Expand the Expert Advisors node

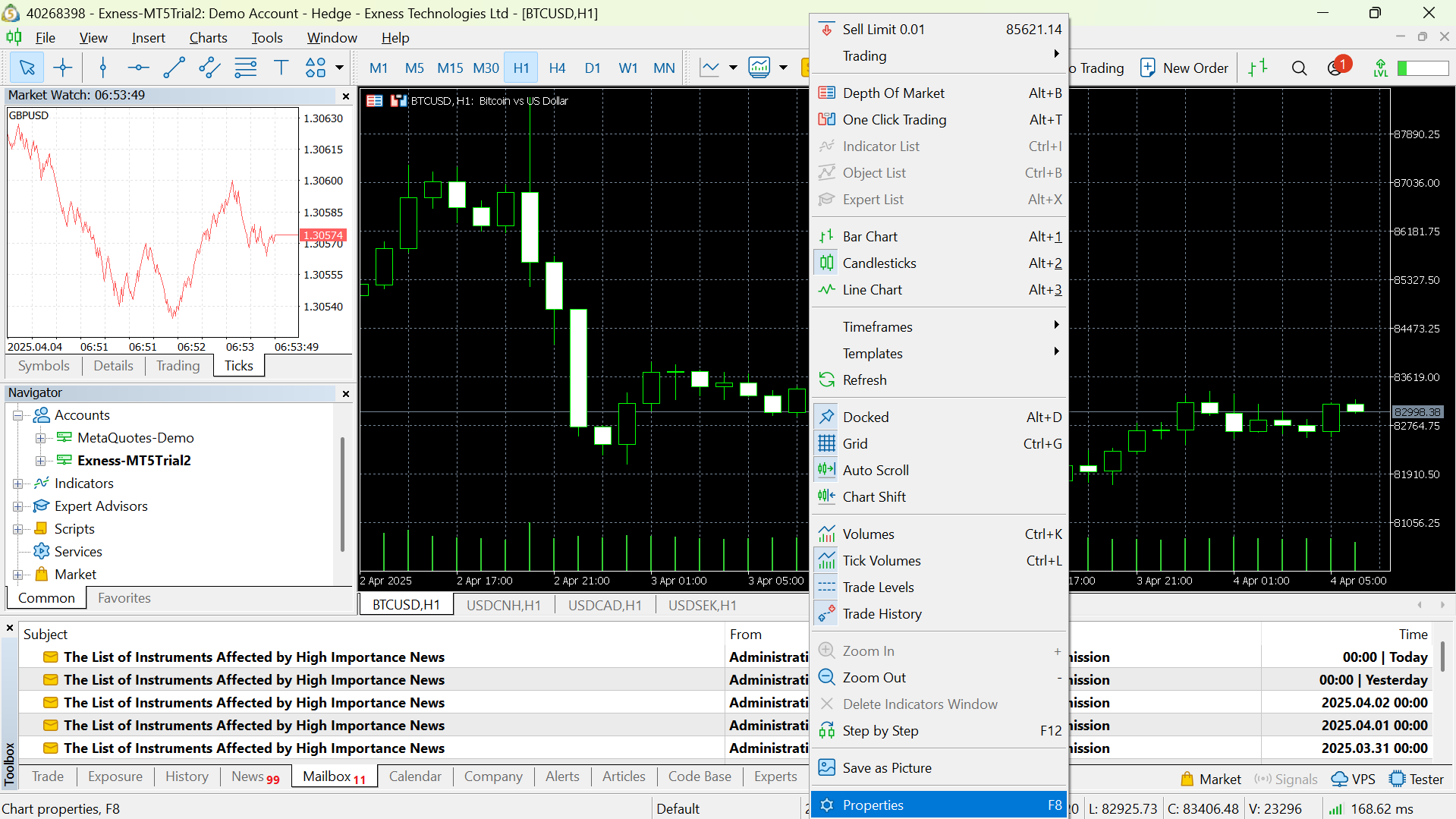pyautogui.click(x=17, y=506)
